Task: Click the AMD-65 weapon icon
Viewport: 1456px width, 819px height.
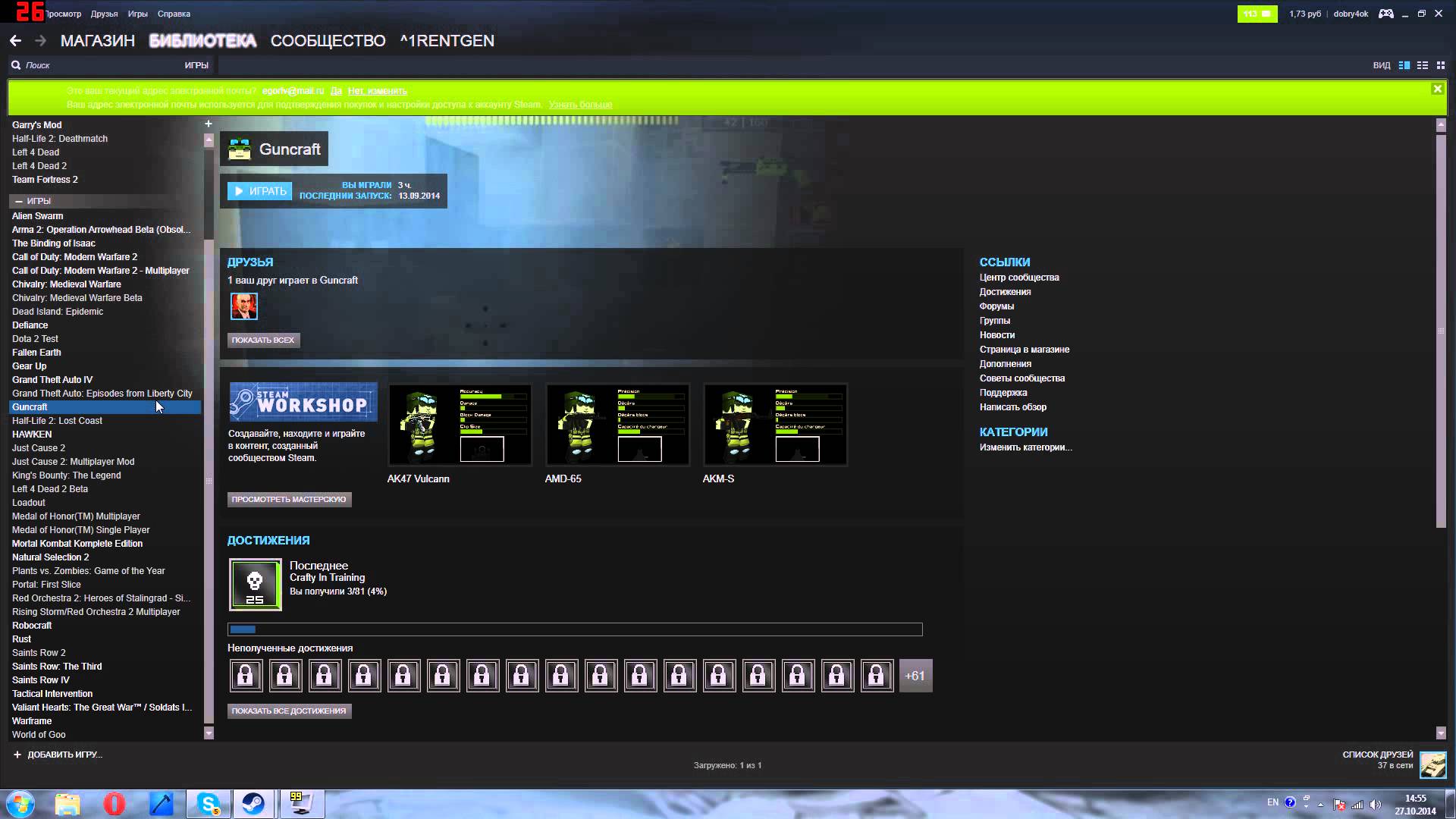Action: (617, 425)
